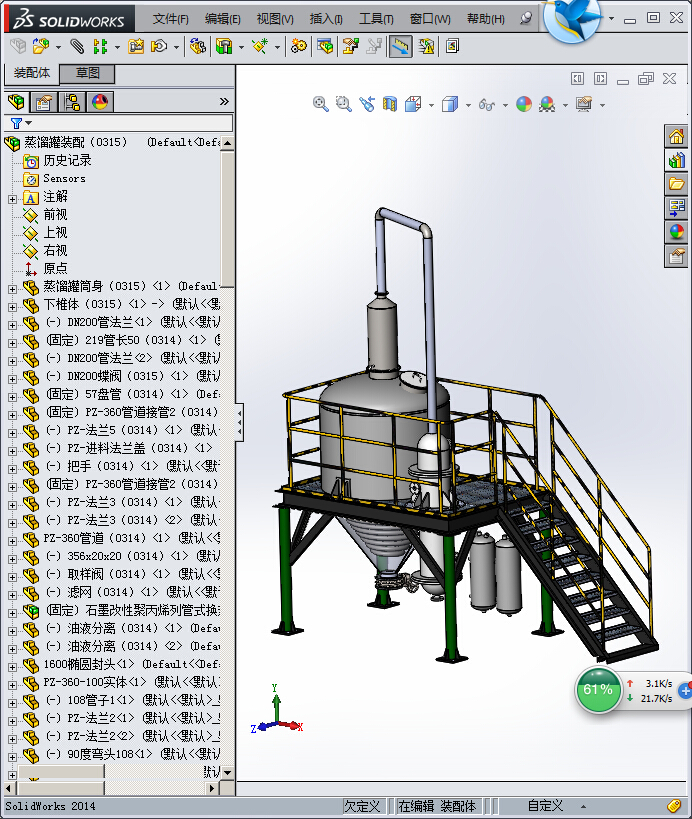Open the Design Library task pane

(676, 160)
